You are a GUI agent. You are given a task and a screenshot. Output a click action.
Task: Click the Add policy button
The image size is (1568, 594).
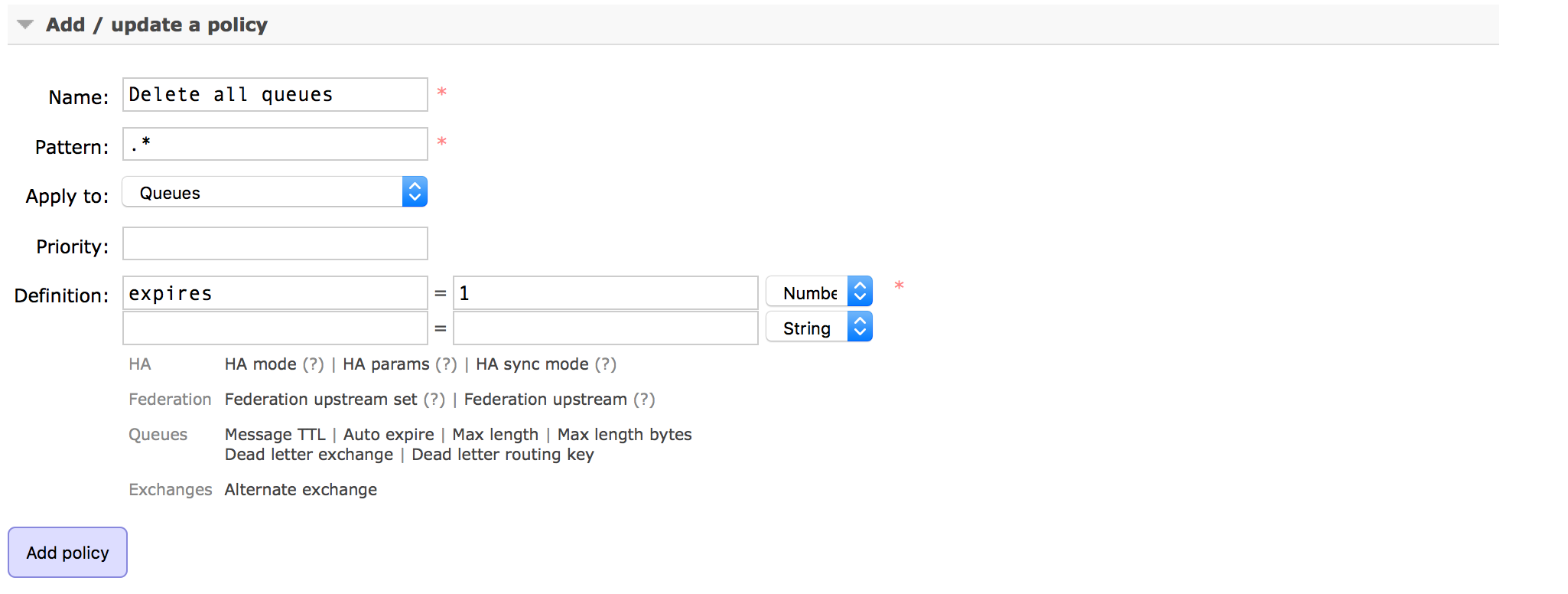pyautogui.click(x=67, y=552)
